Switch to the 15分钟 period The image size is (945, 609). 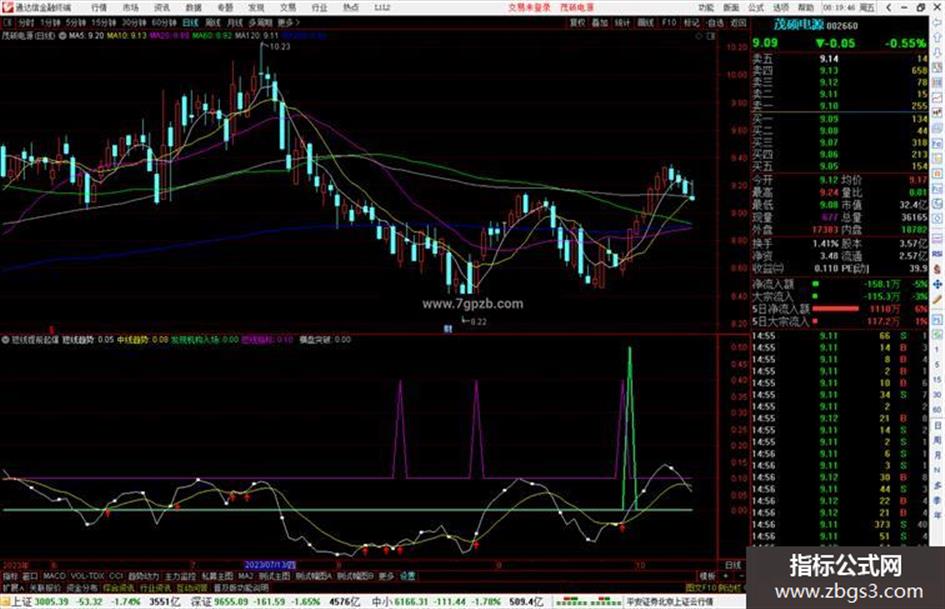(104, 23)
